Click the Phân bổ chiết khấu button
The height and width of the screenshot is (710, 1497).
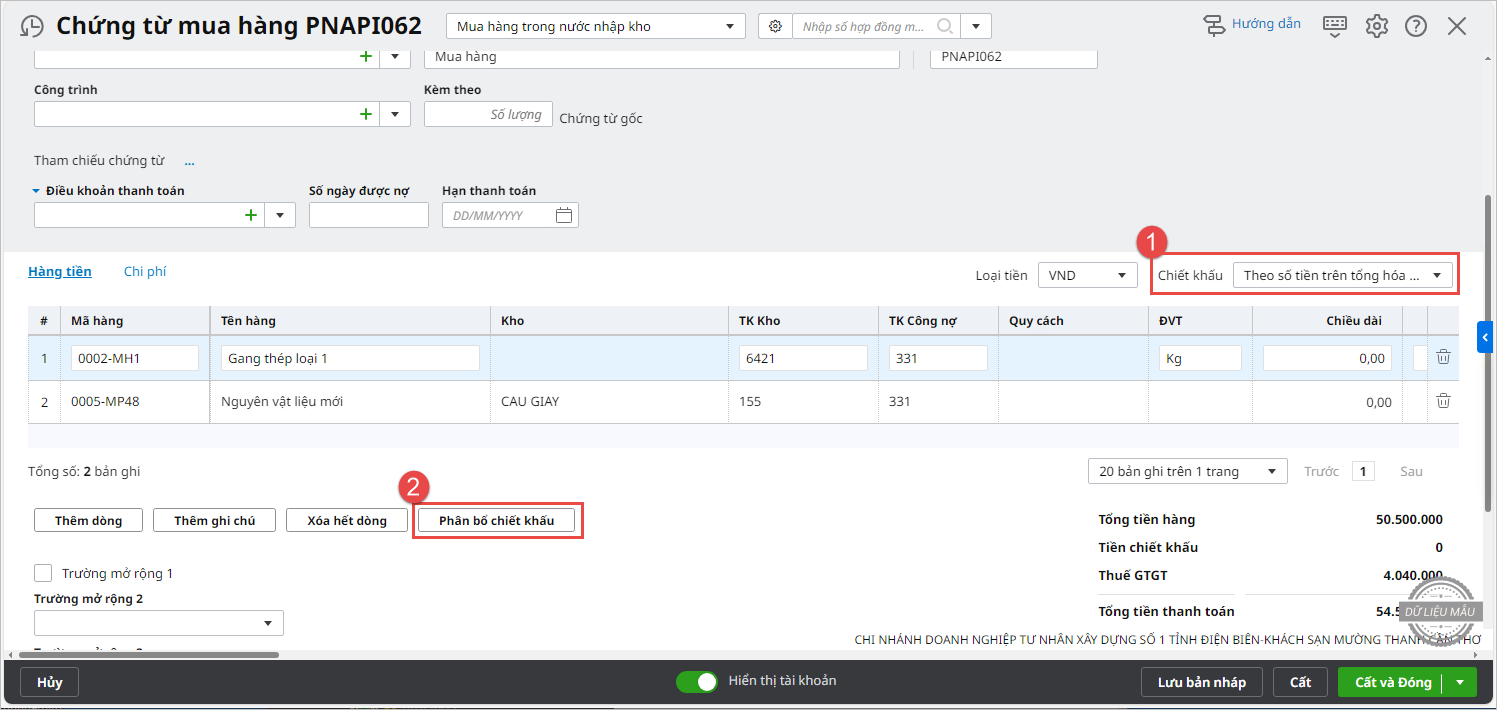point(496,520)
